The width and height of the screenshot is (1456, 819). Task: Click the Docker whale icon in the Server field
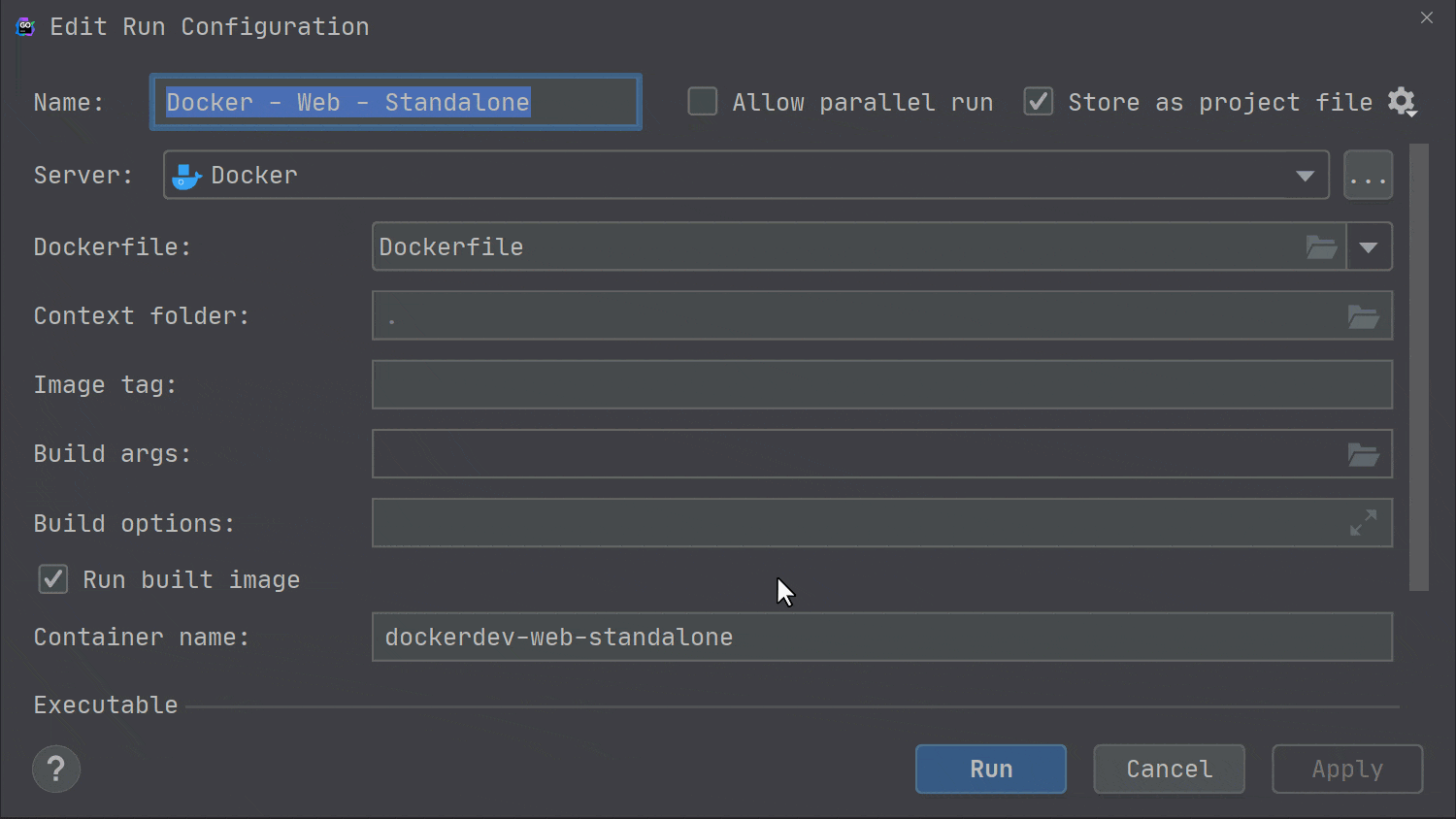tap(185, 176)
